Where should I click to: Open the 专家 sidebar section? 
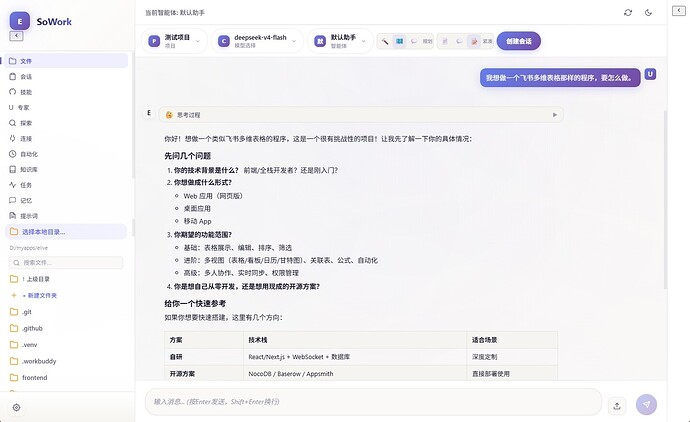[66, 107]
